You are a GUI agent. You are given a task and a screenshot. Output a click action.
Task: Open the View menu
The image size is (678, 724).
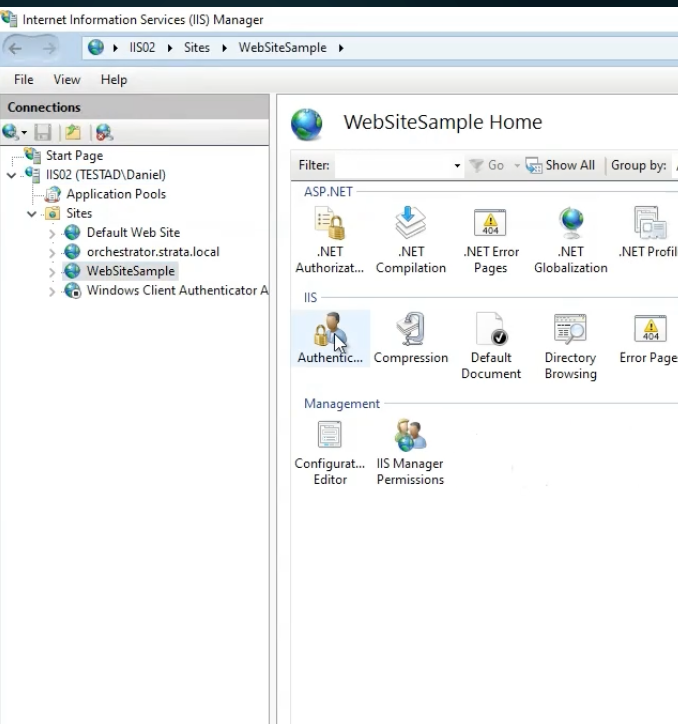pos(67,79)
